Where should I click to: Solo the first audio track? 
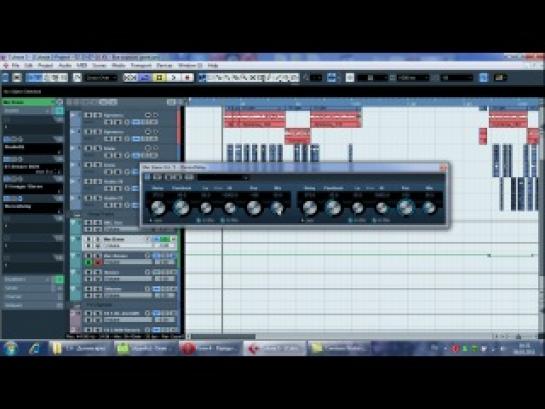pyautogui.click(x=98, y=115)
